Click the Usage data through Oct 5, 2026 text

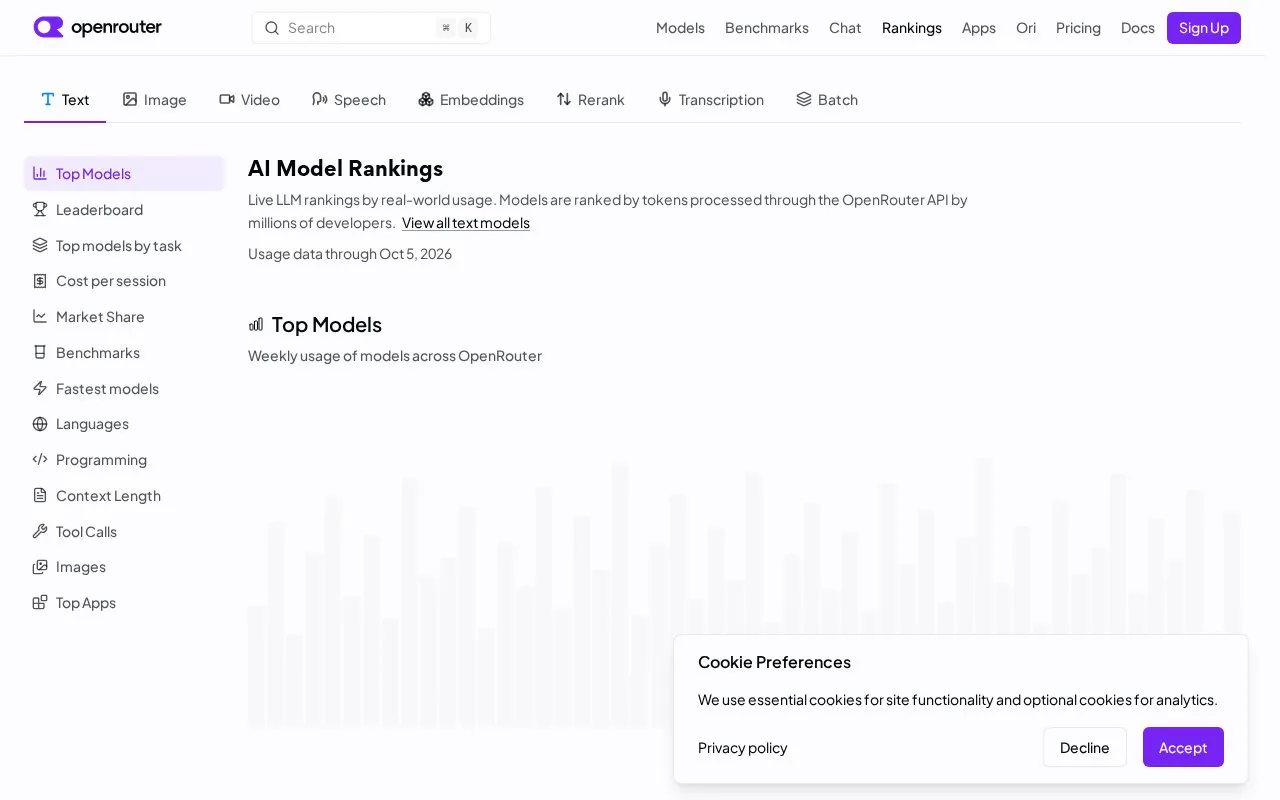point(350,254)
